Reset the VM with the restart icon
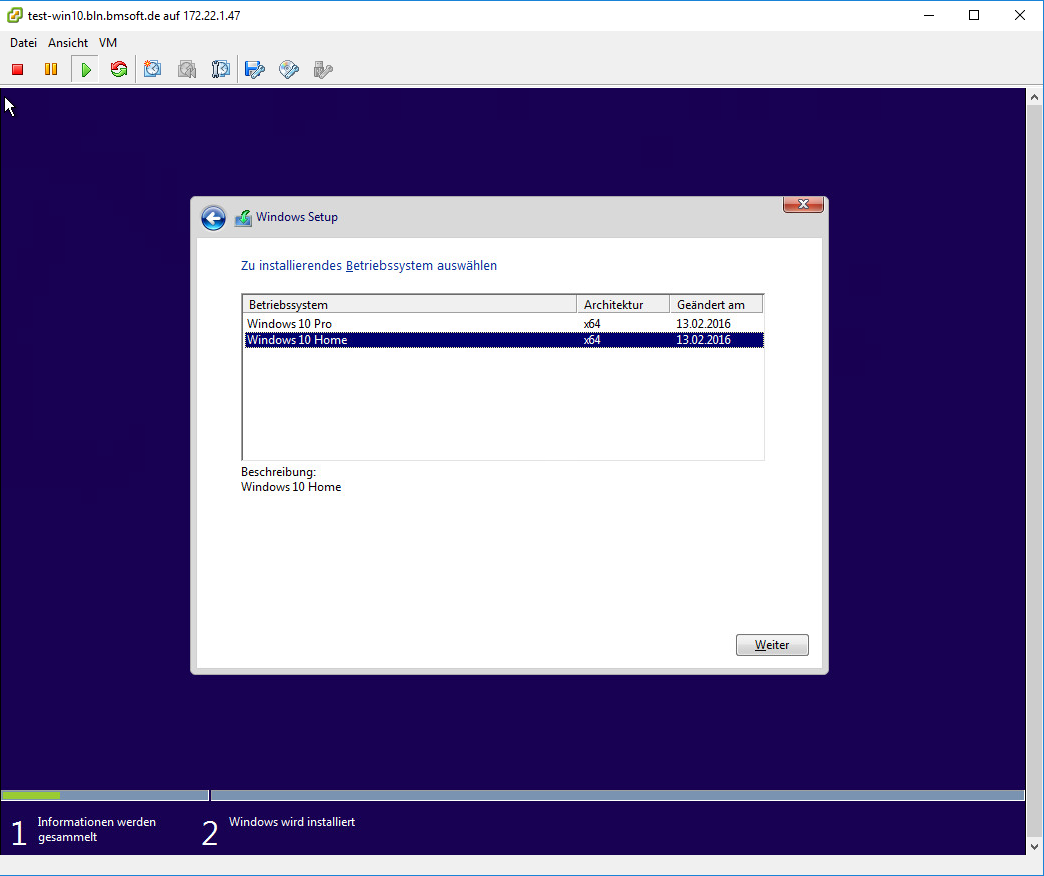The width and height of the screenshot is (1044, 876). pos(119,69)
